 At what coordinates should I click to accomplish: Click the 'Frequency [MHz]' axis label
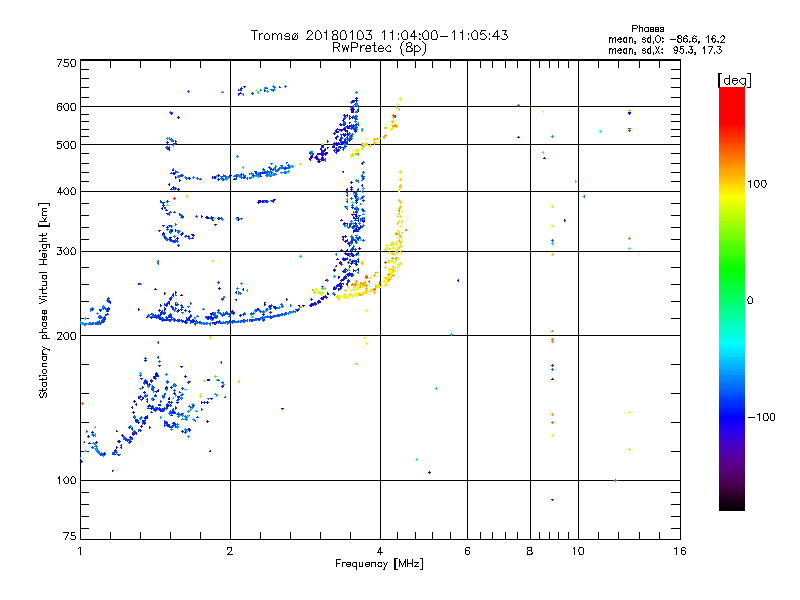379,564
